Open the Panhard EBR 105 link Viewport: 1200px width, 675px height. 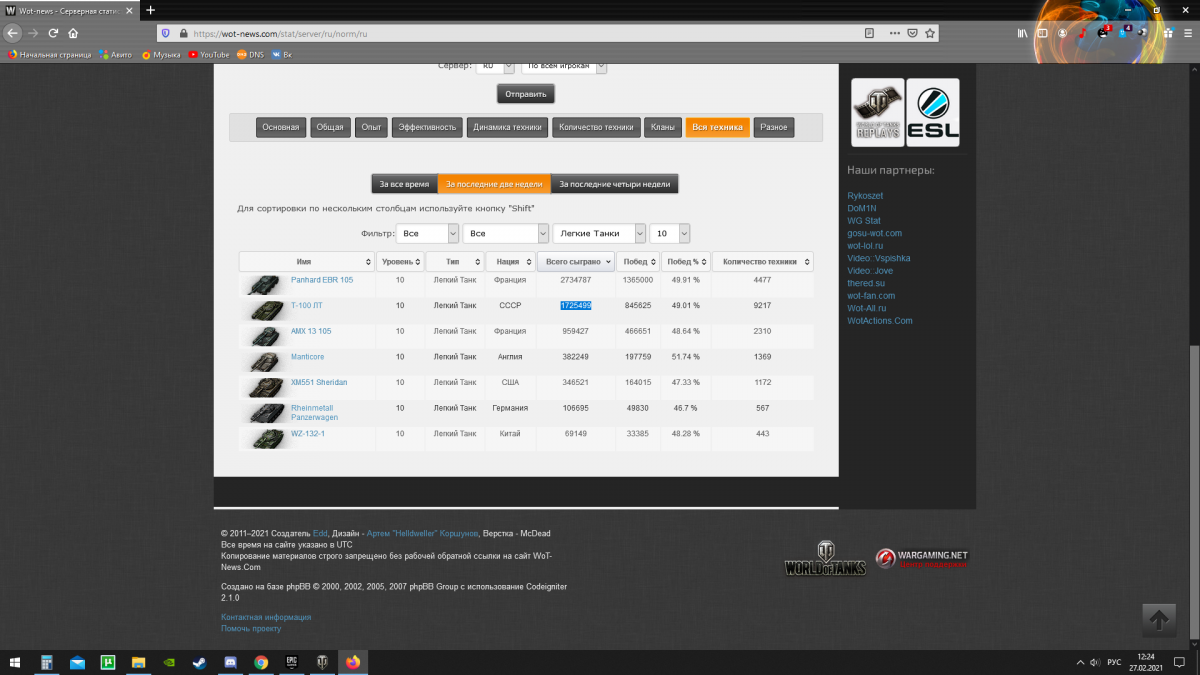click(322, 280)
